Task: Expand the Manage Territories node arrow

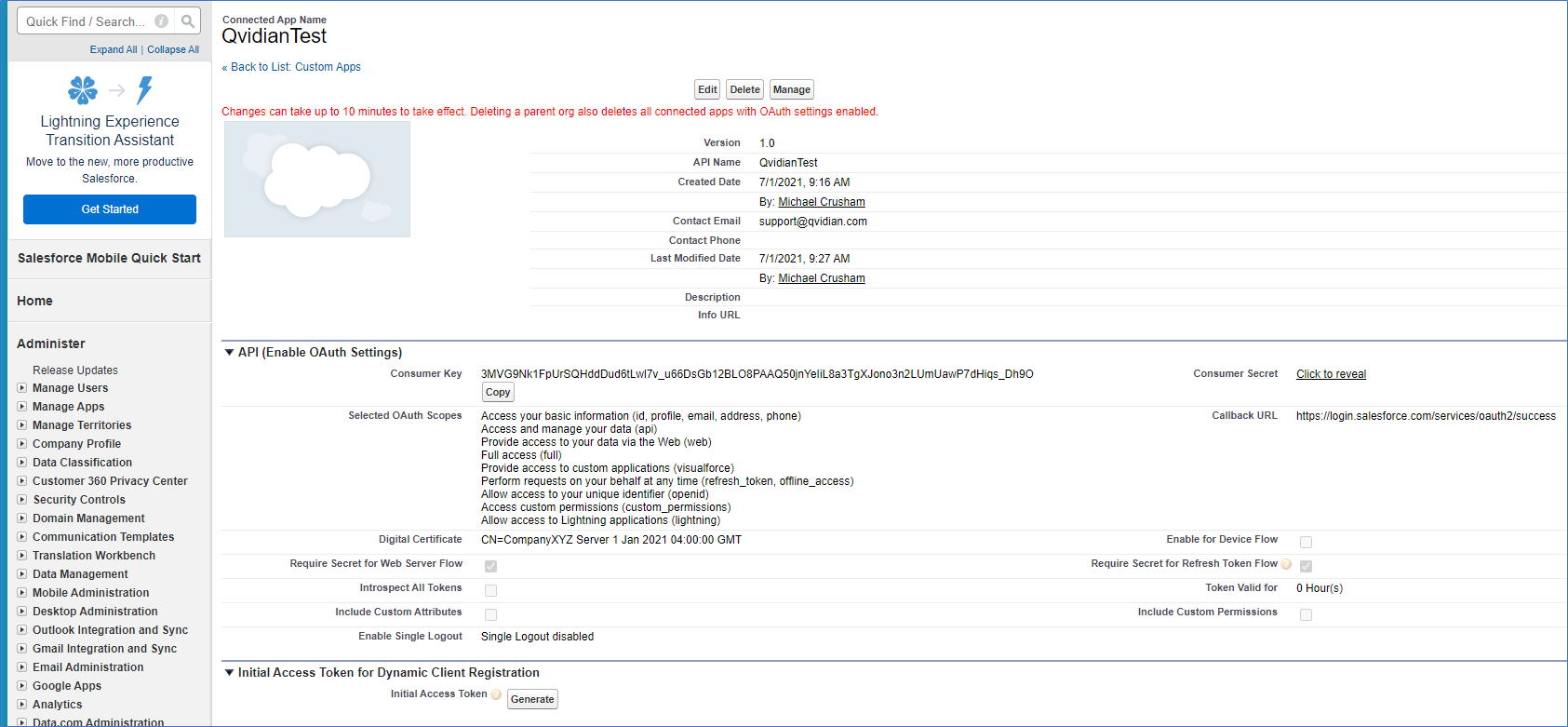Action: 22,425
